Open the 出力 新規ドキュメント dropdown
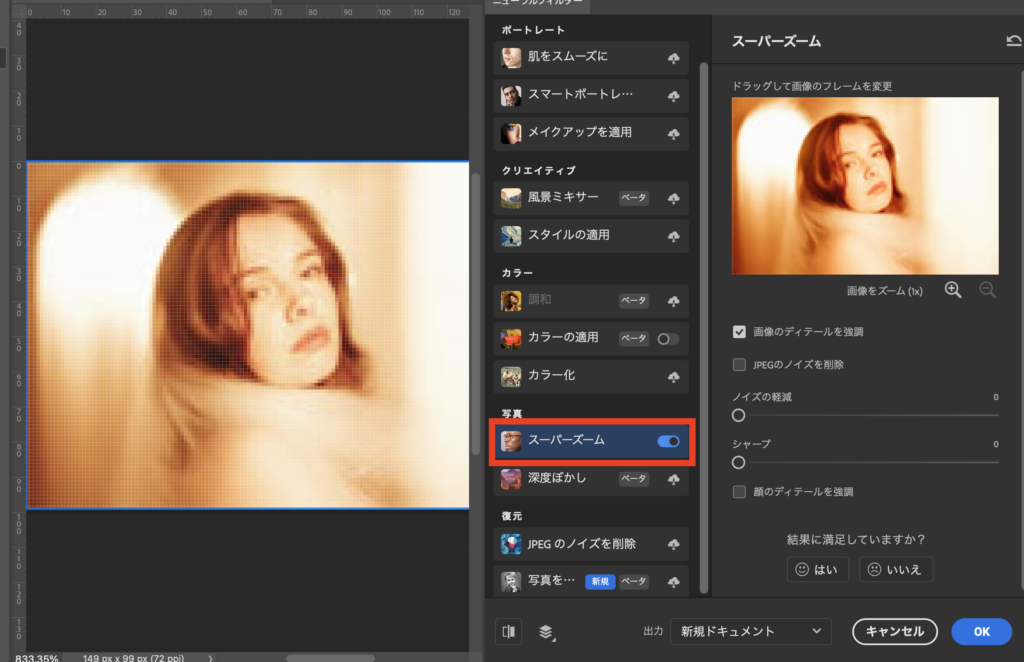This screenshot has width=1024, height=662. (751, 631)
